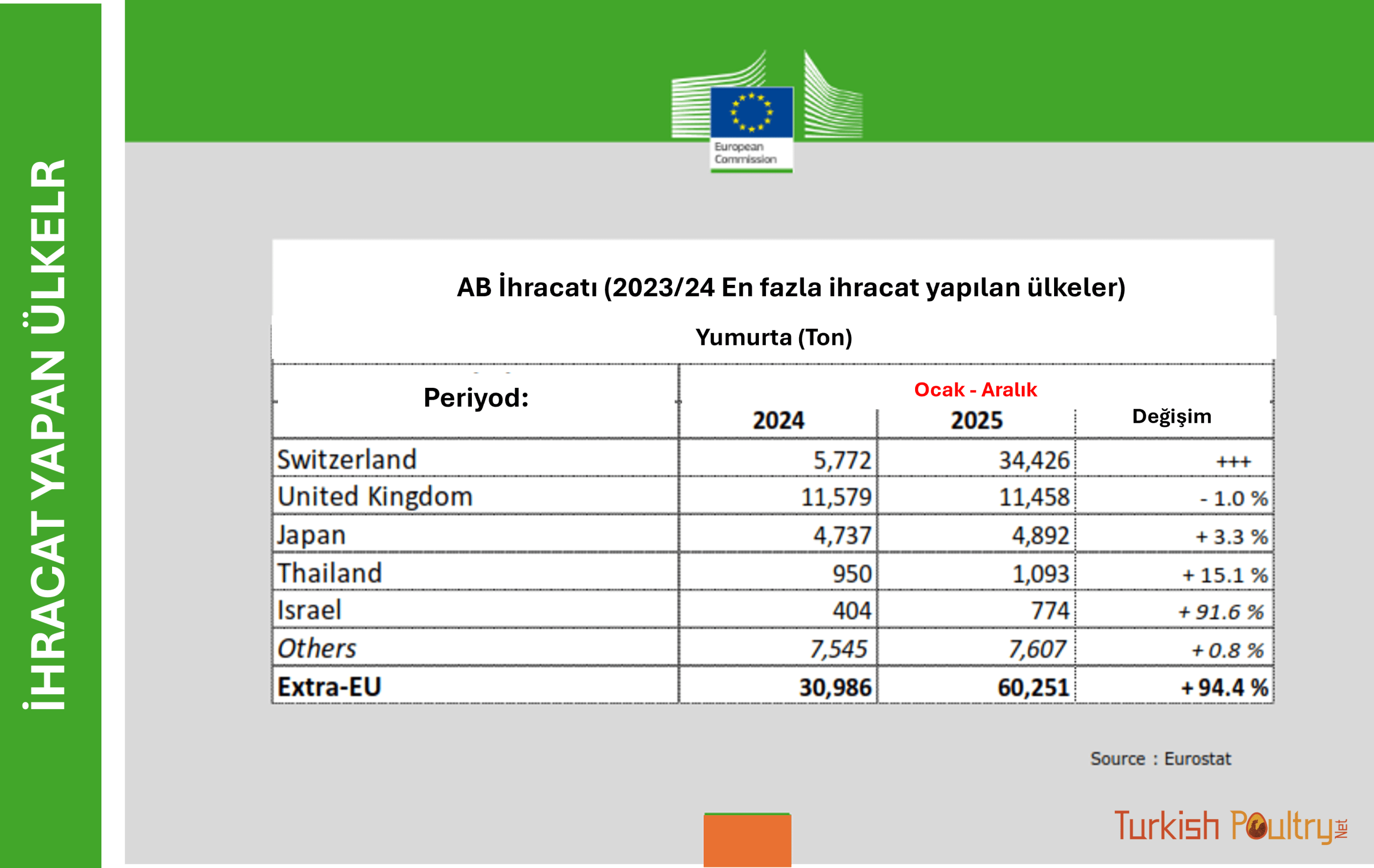
Task: Click the 'Değişim' column header
Action: (x=1172, y=417)
